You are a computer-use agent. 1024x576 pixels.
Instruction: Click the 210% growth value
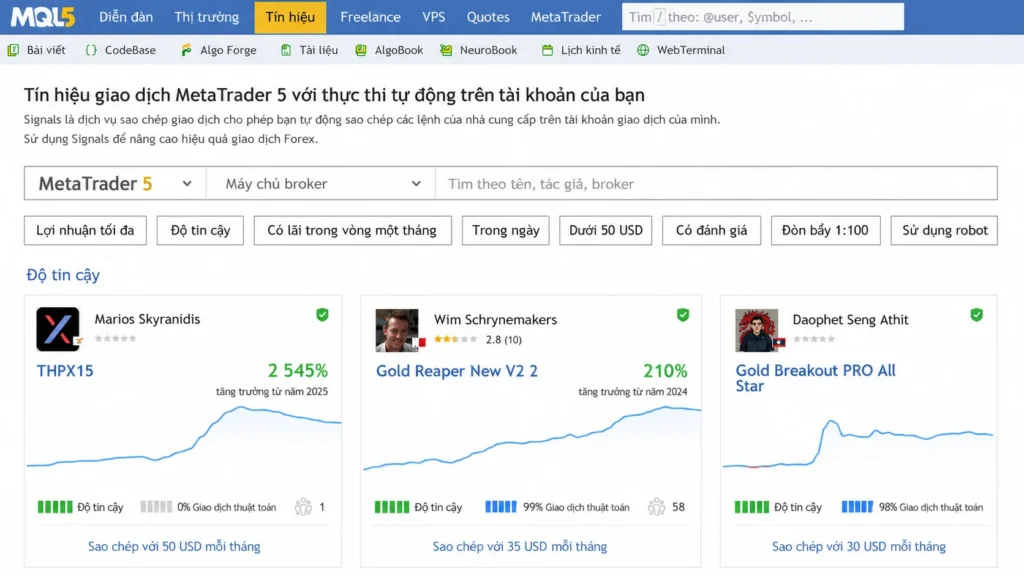point(665,371)
